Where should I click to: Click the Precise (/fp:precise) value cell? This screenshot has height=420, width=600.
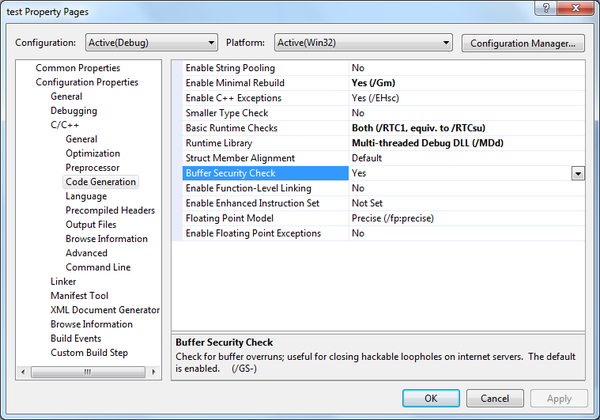(x=467, y=218)
